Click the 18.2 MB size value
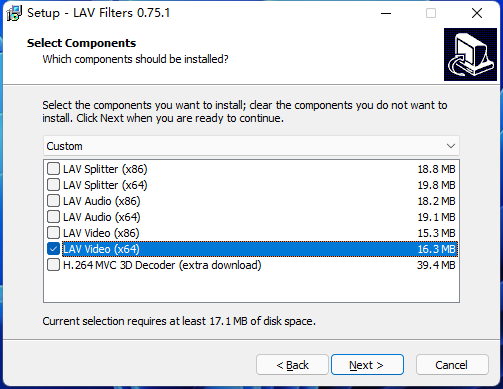Screen dimensions: 503x389 (436, 201)
